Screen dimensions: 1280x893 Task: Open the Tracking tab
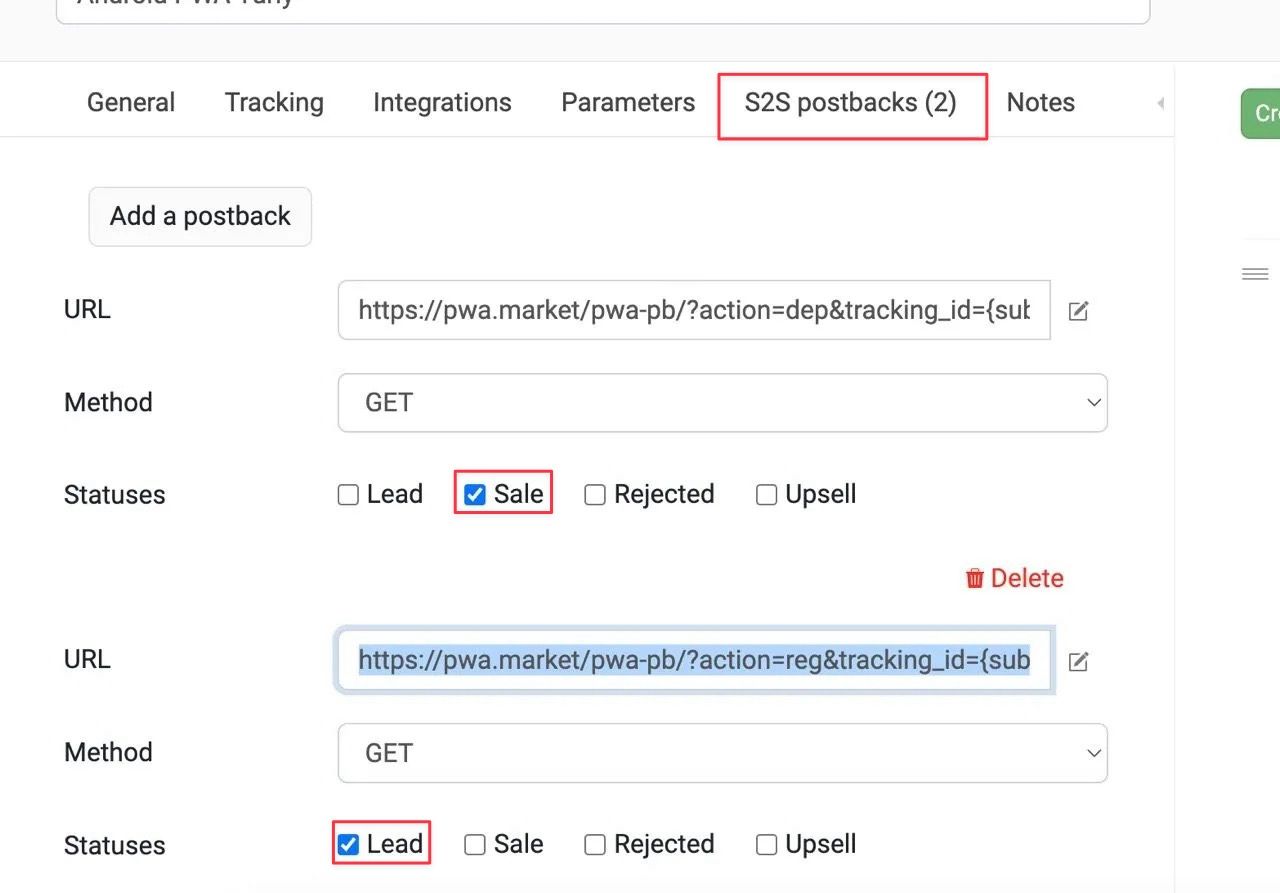point(274,103)
